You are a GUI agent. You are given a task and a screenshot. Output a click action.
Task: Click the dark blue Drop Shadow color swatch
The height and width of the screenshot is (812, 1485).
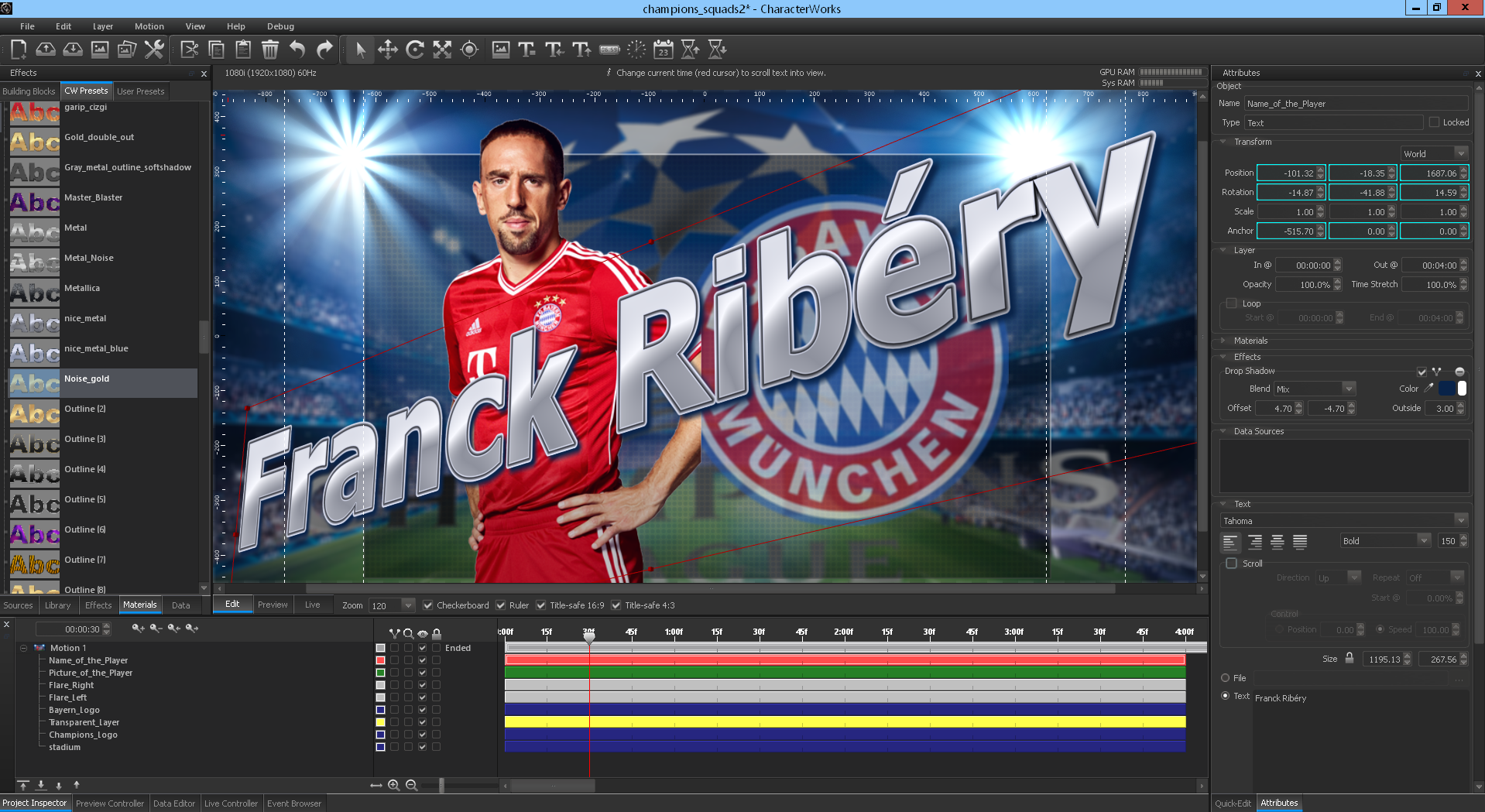[x=1446, y=389]
